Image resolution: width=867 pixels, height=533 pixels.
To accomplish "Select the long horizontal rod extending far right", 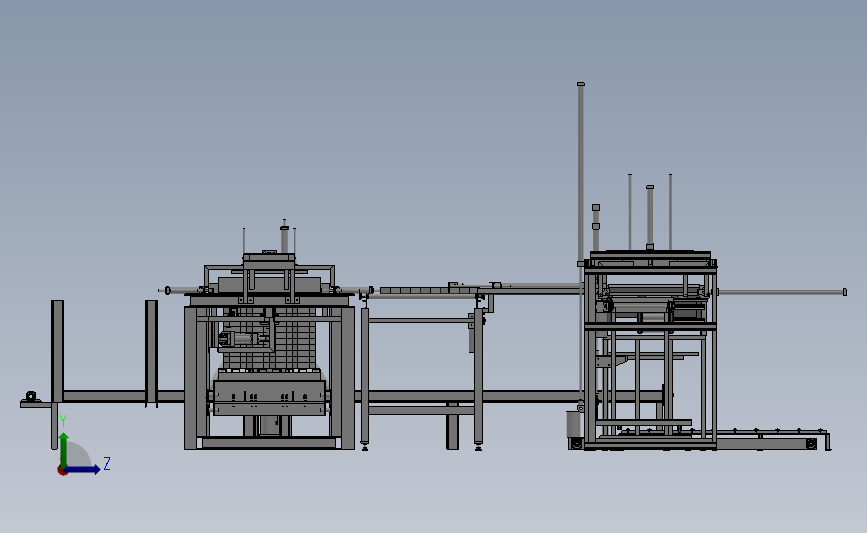I will click(x=782, y=292).
